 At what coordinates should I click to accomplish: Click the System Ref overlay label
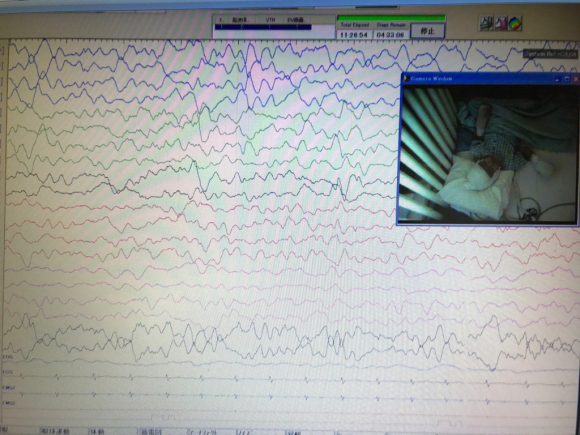(551, 54)
